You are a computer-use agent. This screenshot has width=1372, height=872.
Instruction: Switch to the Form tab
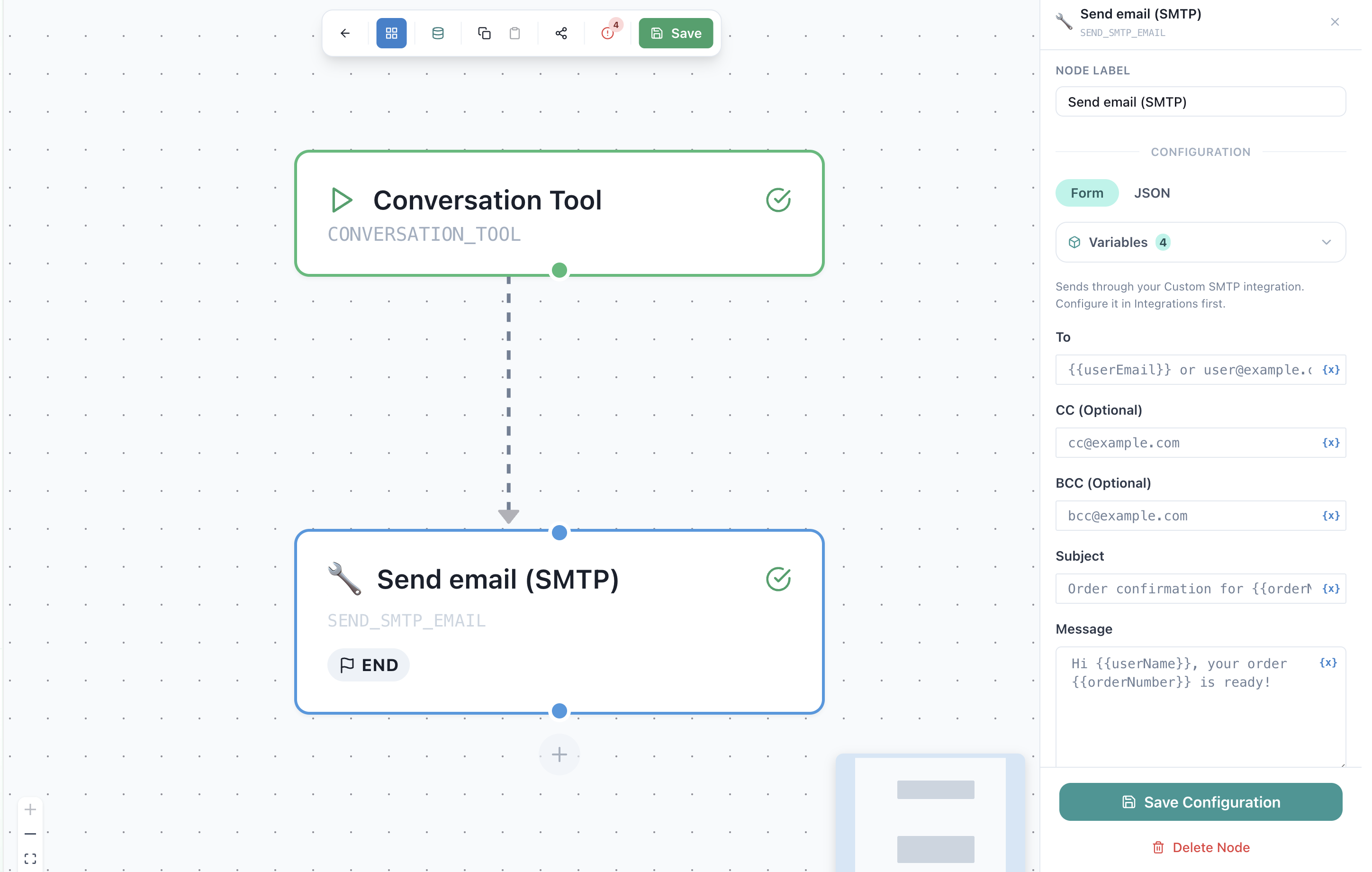[x=1086, y=193]
